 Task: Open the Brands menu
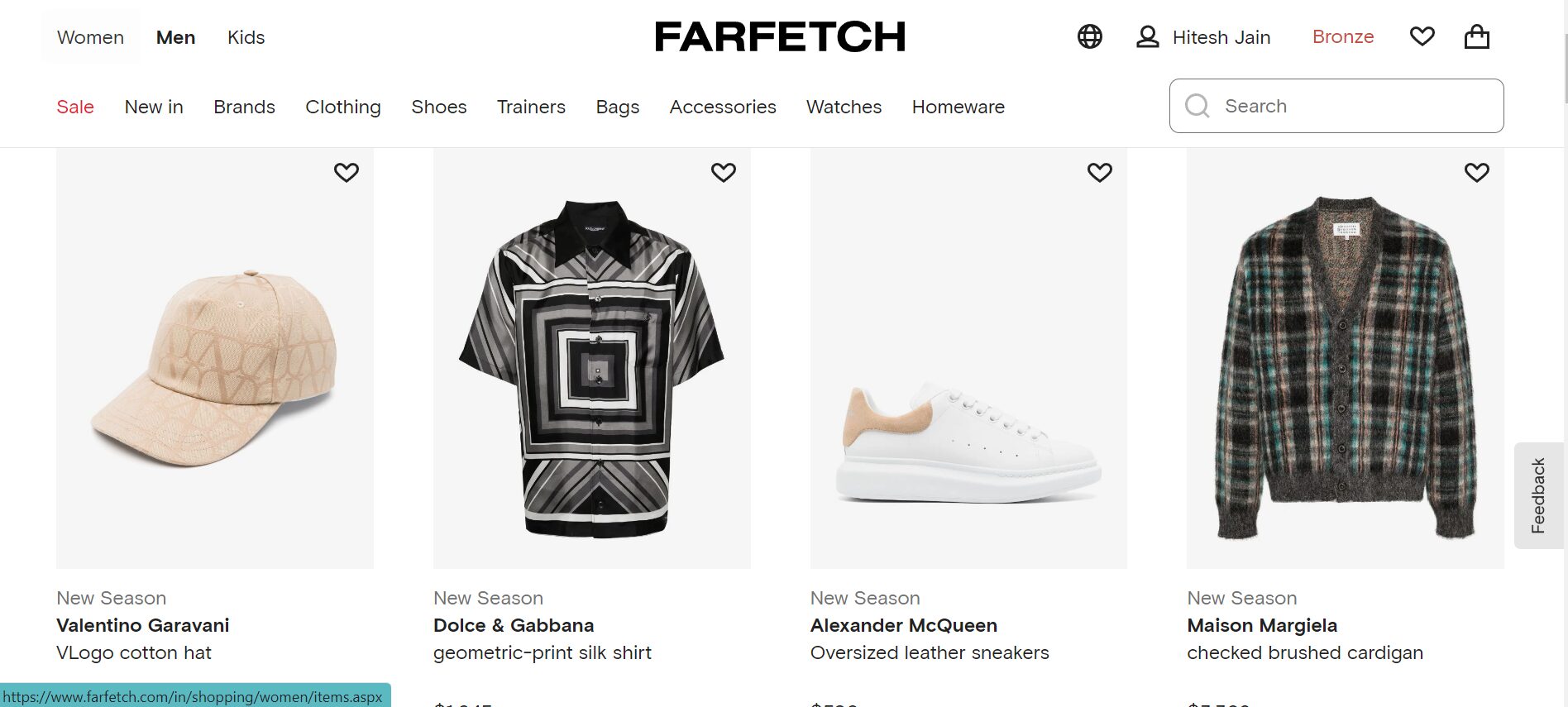tap(244, 107)
